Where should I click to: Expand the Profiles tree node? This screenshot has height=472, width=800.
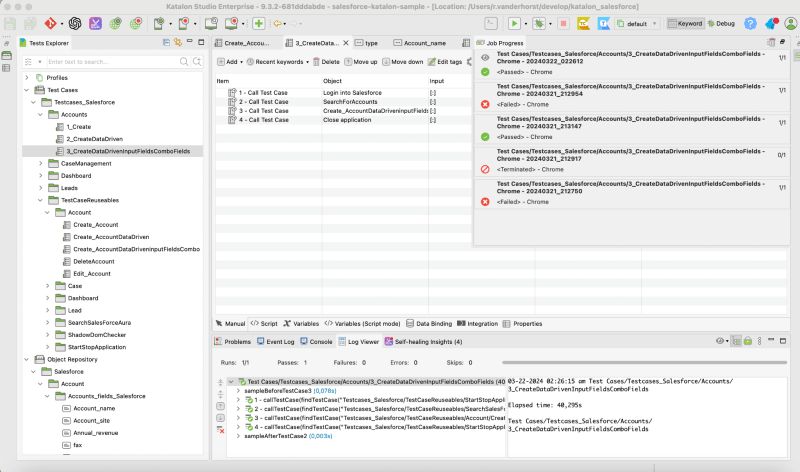pos(27,78)
